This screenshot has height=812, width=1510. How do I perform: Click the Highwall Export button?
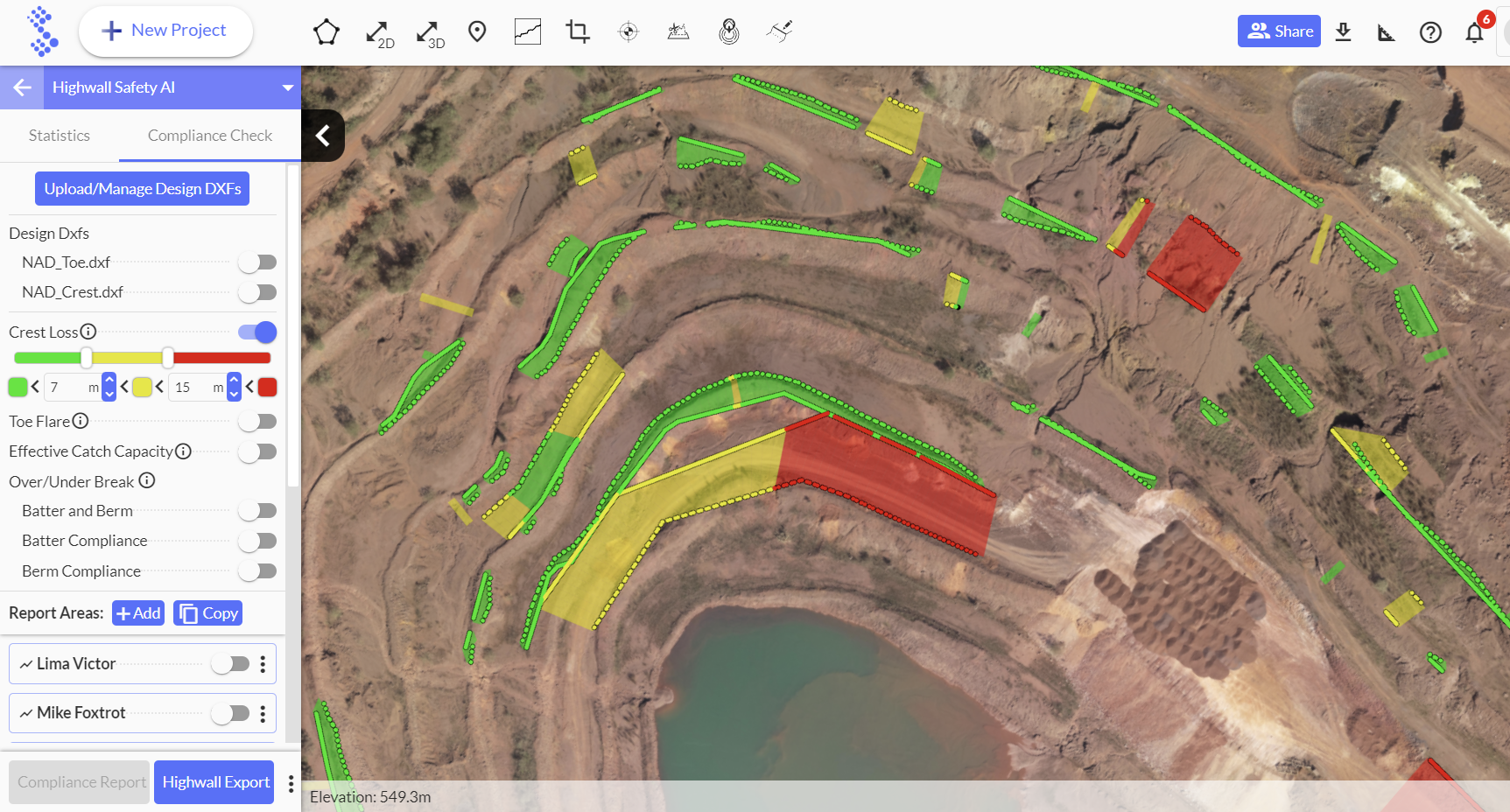point(215,782)
